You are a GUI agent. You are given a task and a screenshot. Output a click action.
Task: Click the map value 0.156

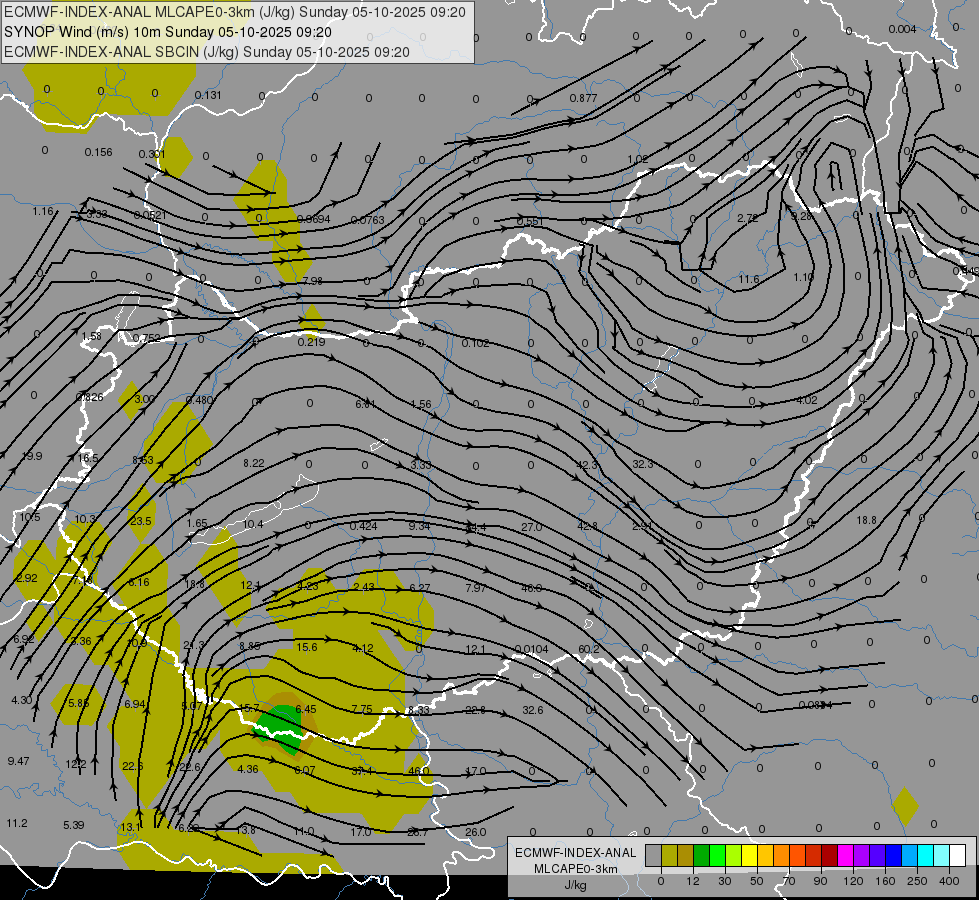click(99, 152)
